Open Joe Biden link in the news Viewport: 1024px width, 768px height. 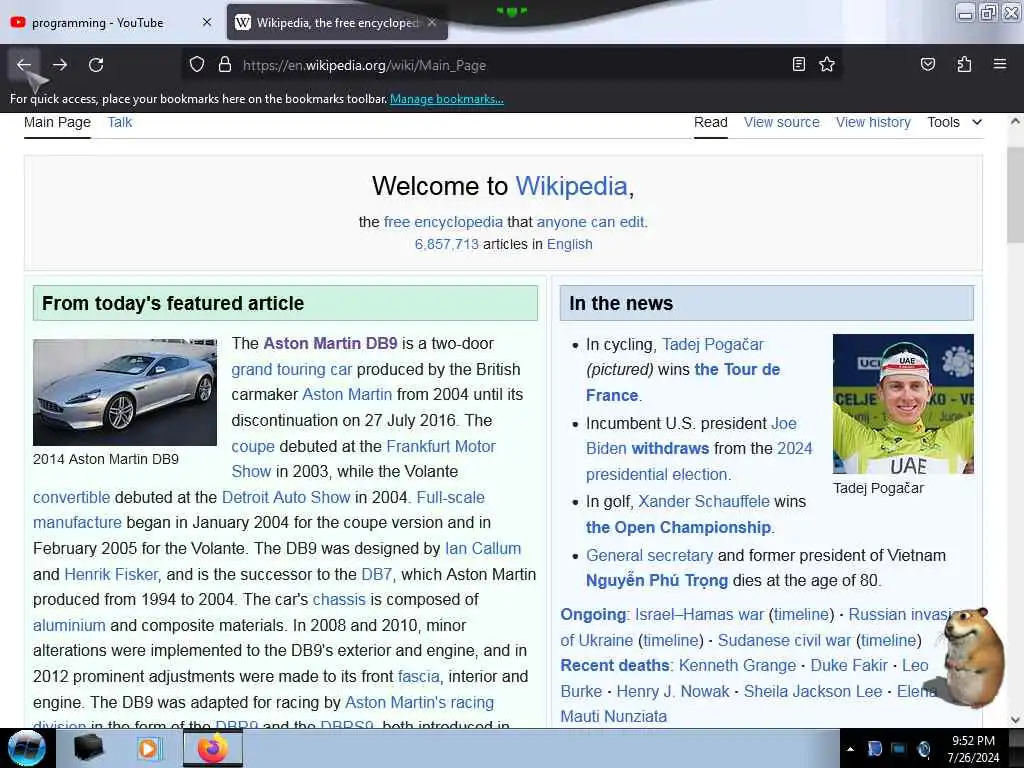784,424
